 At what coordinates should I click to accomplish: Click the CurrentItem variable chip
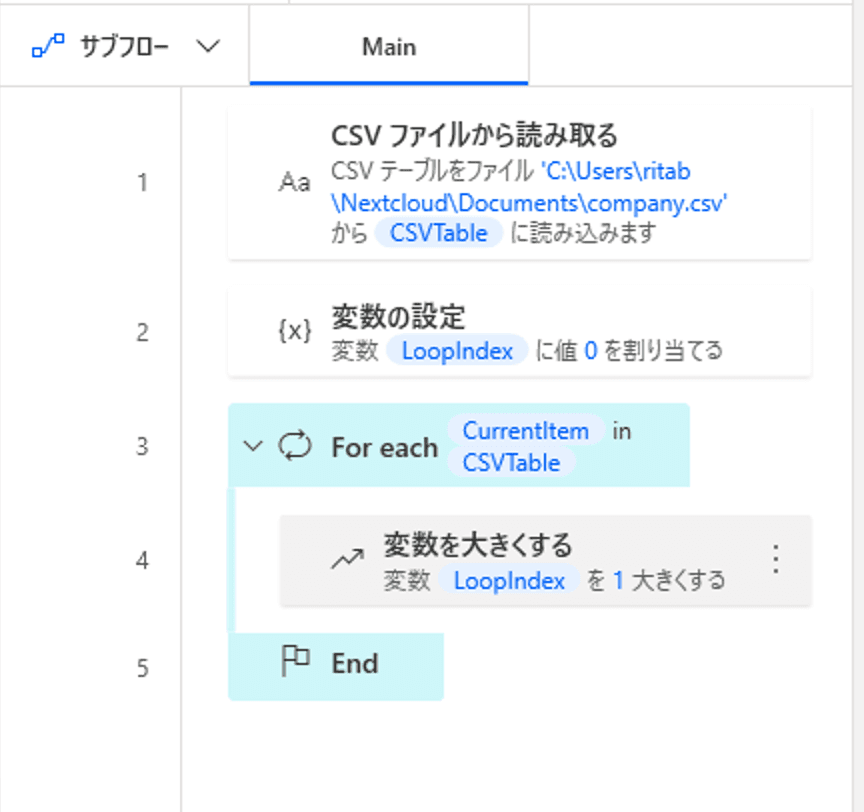(x=526, y=430)
